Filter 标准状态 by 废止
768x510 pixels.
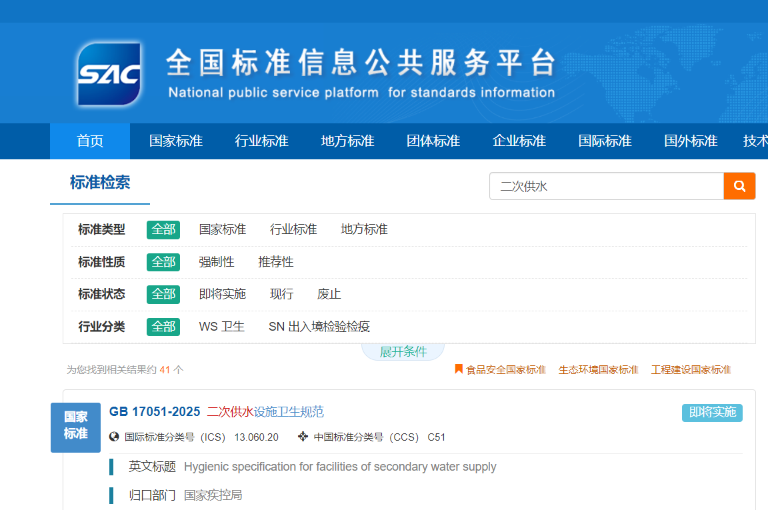[x=329, y=294]
